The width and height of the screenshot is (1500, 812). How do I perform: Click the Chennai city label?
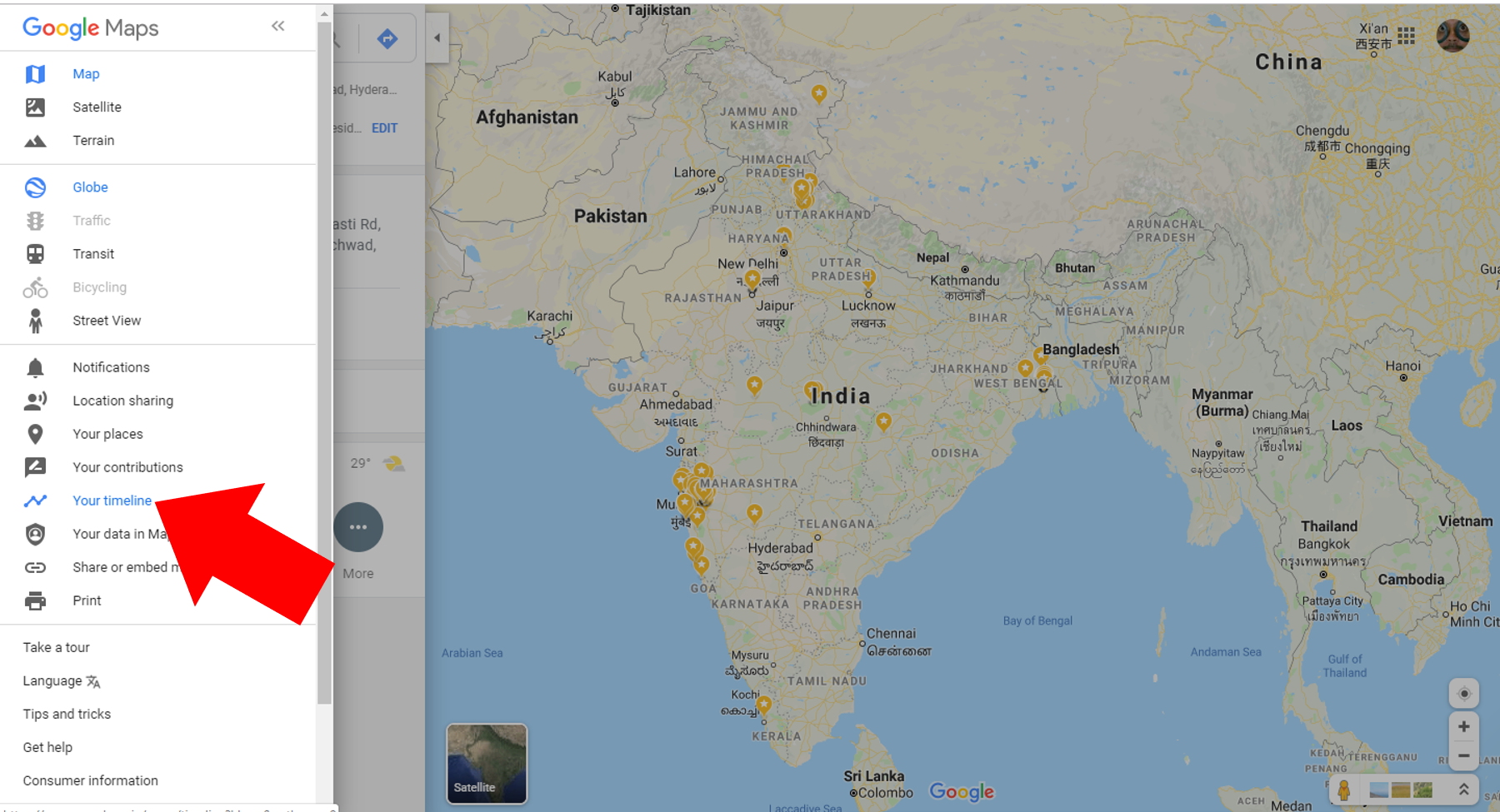coord(891,634)
